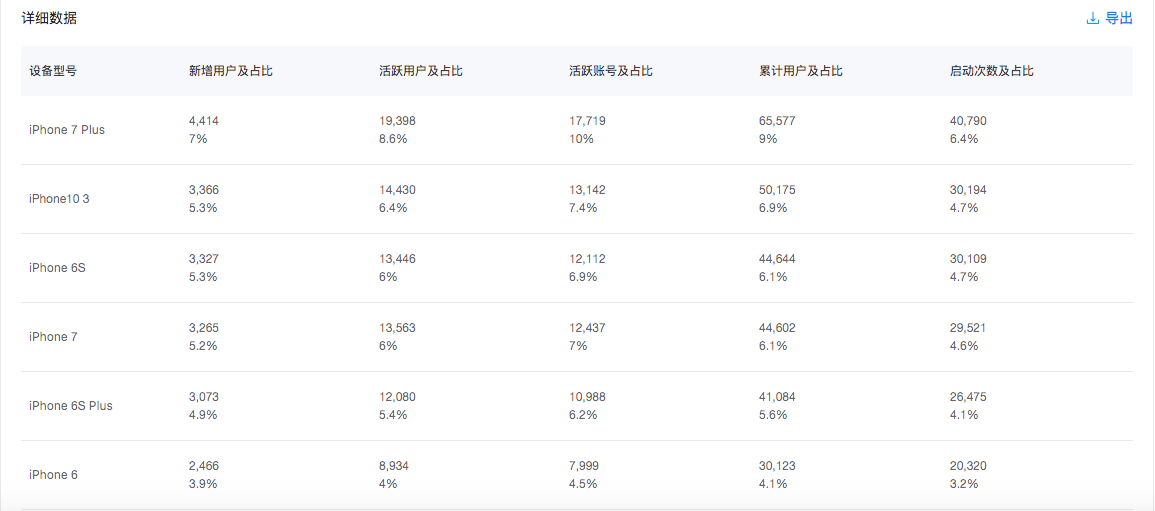Click new users value 3,265

(x=204, y=328)
